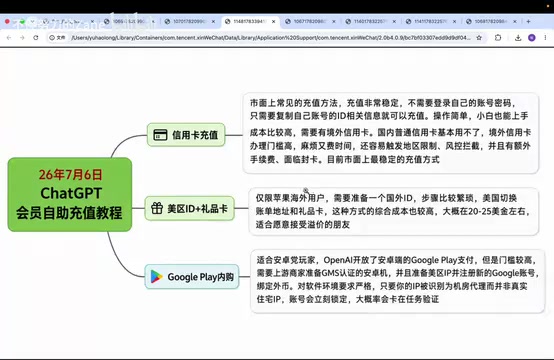Screen dimensions: 554x360
Task: Select the 信用卡充值 node
Action: [x=186, y=135]
